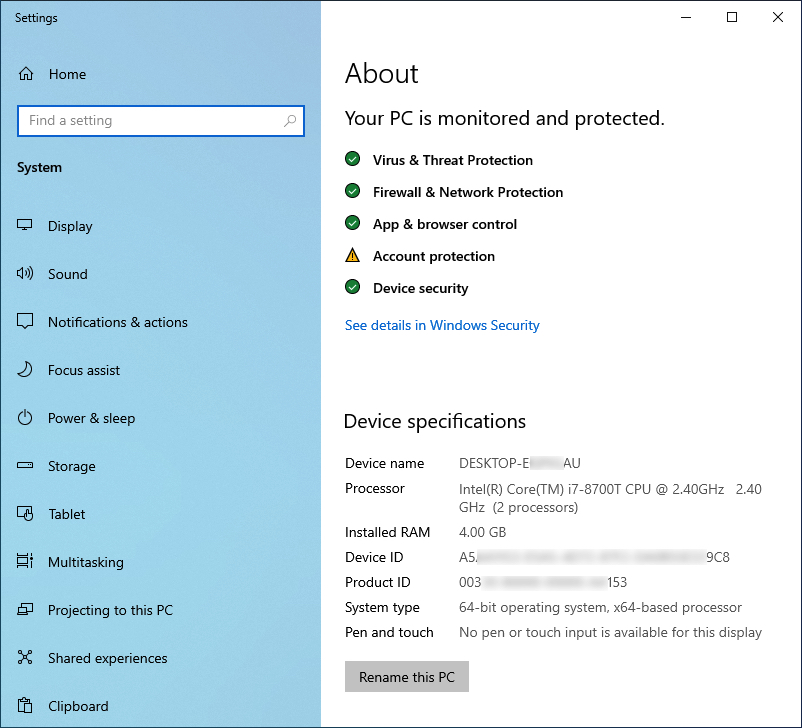The height and width of the screenshot is (728, 802).
Task: Open Storage settings
Action: 71,466
